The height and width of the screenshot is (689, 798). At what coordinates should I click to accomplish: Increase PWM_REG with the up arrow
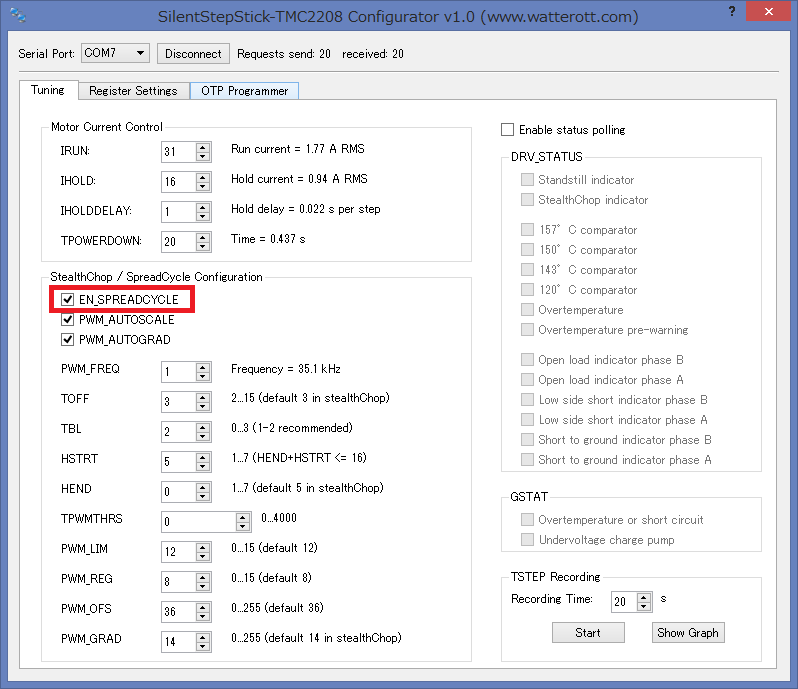click(203, 577)
